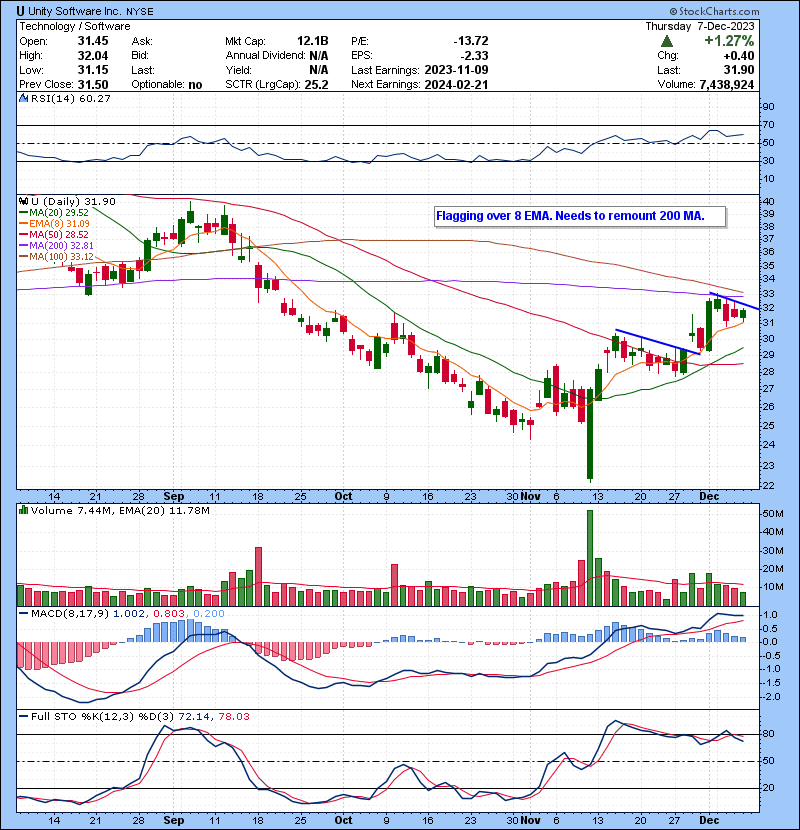This screenshot has width=800, height=830.
Task: Click the 40 price level on the price axis
Action: [x=768, y=202]
